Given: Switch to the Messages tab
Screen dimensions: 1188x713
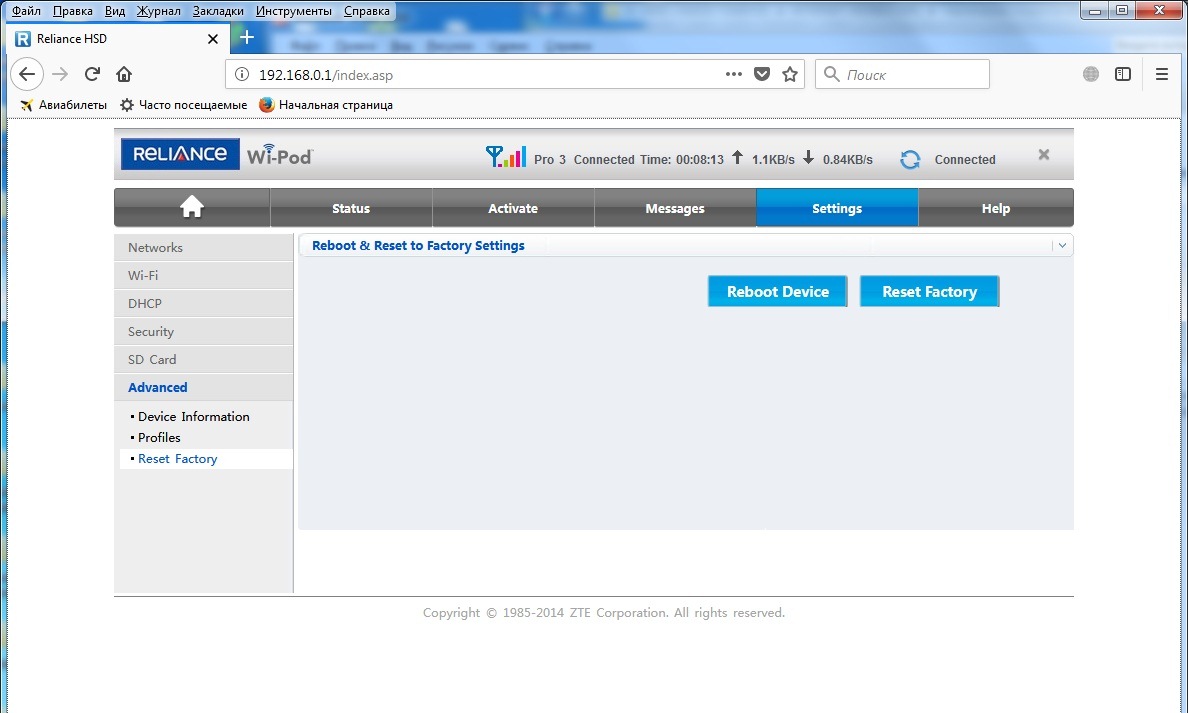Looking at the screenshot, I should [x=675, y=208].
